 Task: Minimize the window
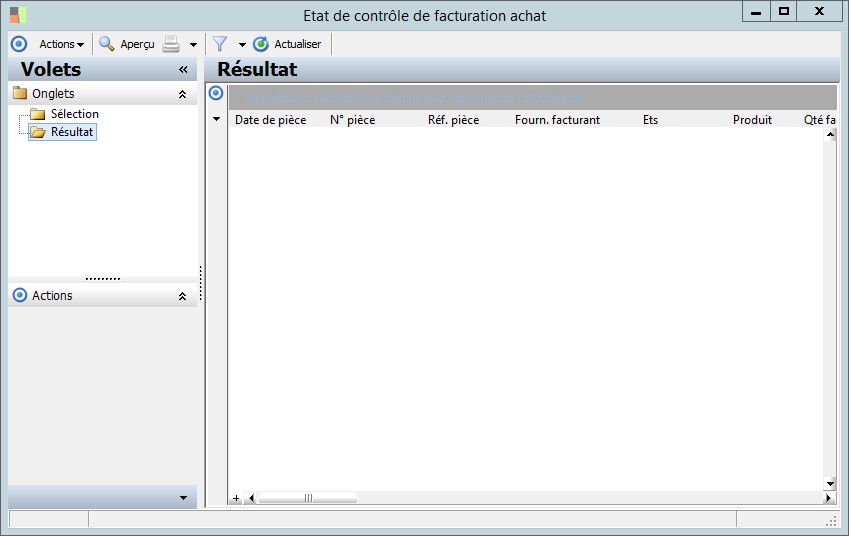coord(756,12)
